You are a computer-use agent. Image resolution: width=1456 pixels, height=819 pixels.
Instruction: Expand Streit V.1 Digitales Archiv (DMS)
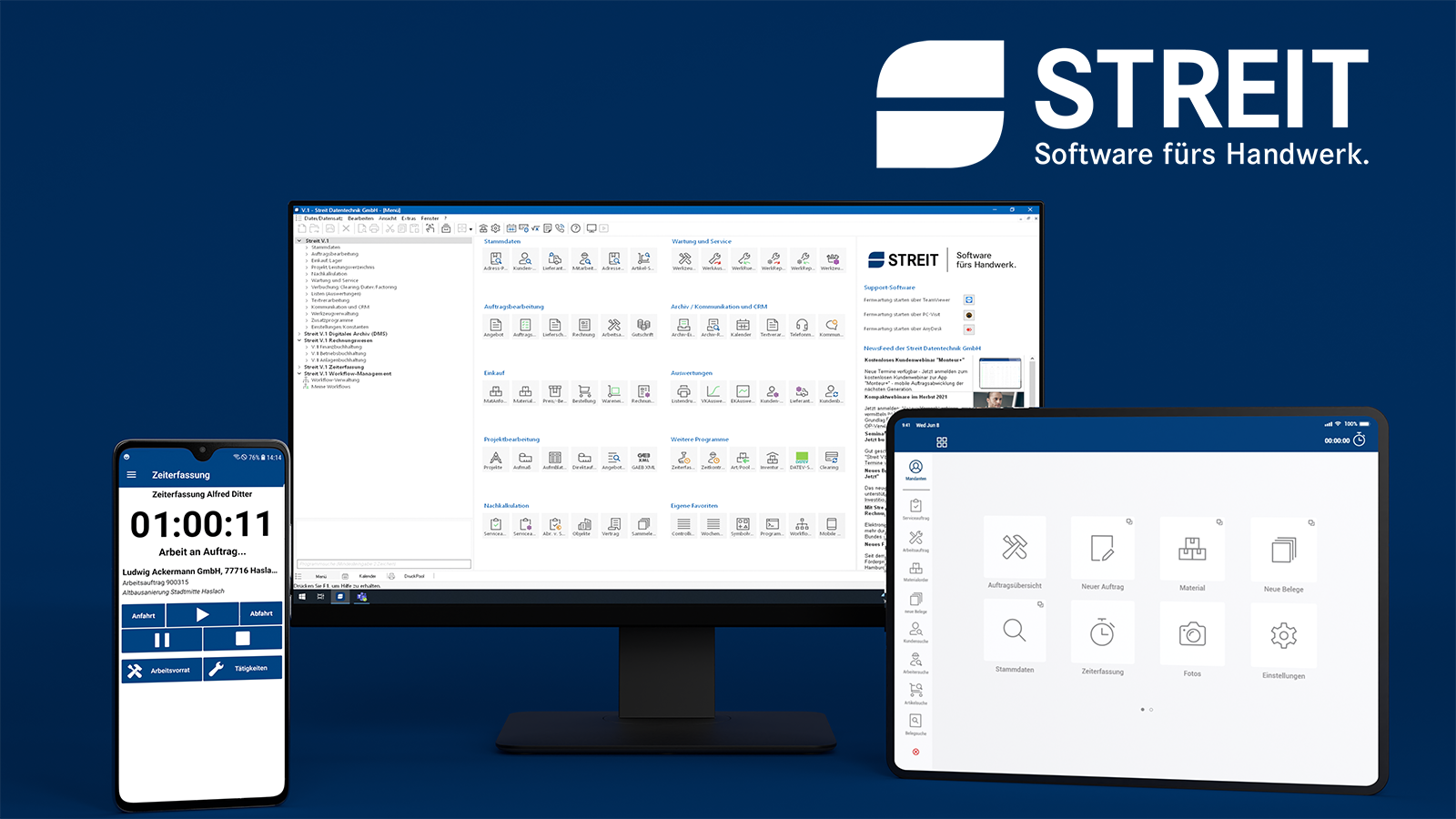(299, 334)
